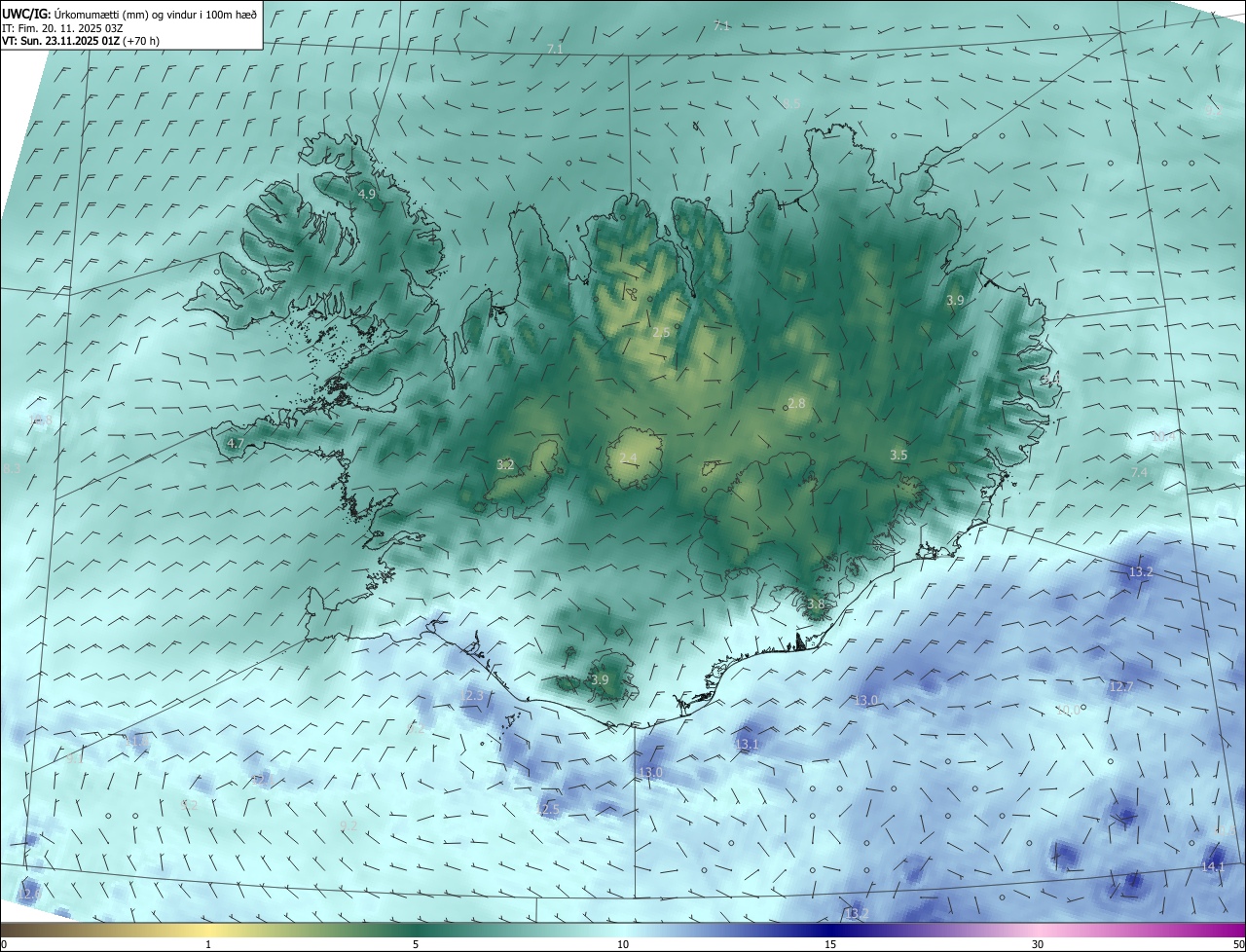This screenshot has width=1246, height=952.
Task: Click the 3.2 value beside Langjökull glacier
Action: 505,465
